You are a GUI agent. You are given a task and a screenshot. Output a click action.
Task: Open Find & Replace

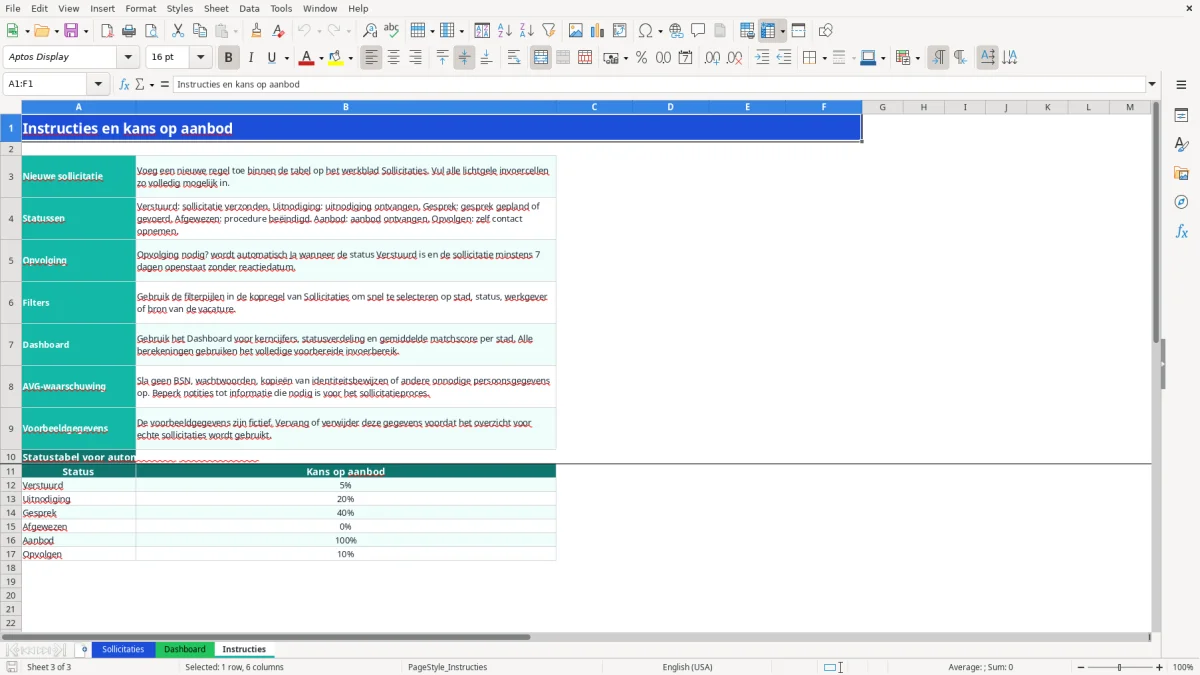click(370, 31)
